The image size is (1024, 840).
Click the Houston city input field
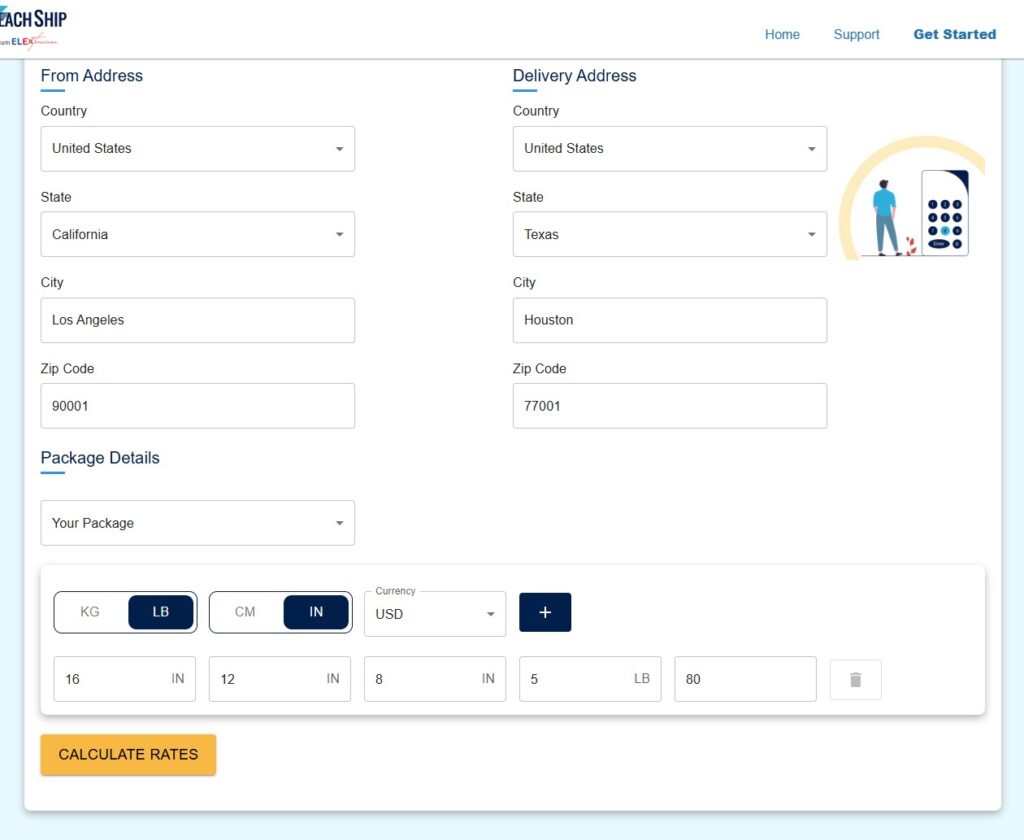click(x=669, y=320)
